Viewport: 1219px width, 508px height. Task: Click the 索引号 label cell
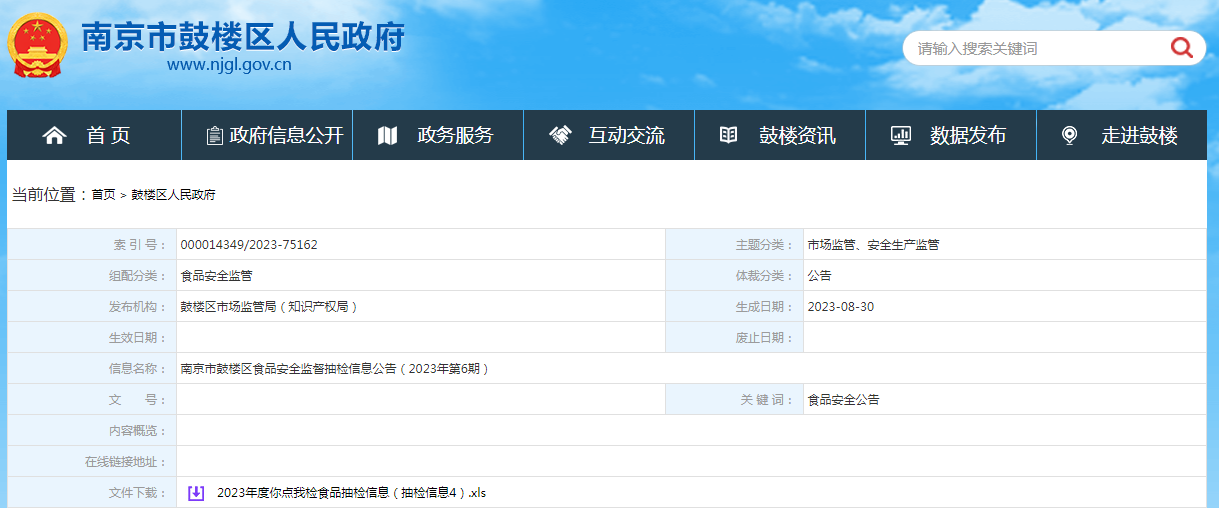[x=92, y=245]
